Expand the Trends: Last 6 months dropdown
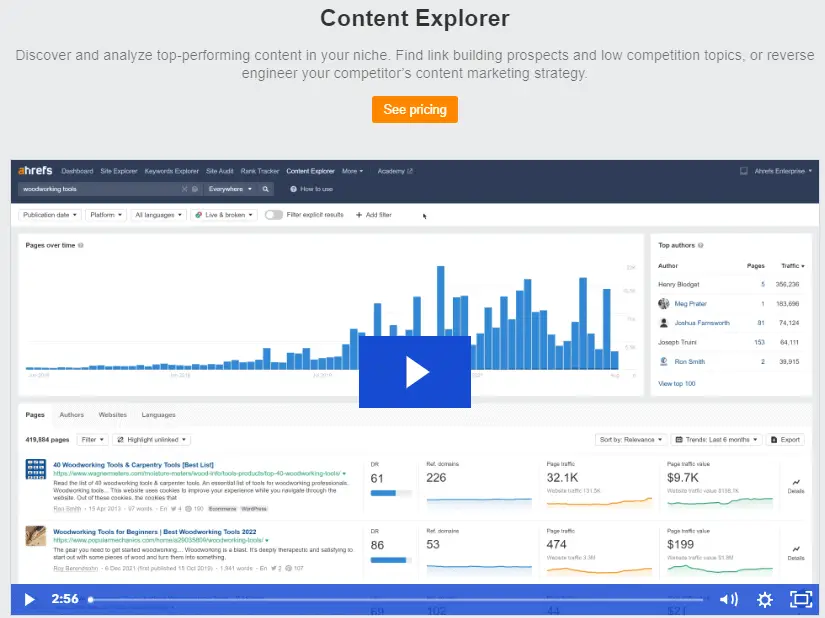Screen dimensions: 825x618 pos(716,440)
